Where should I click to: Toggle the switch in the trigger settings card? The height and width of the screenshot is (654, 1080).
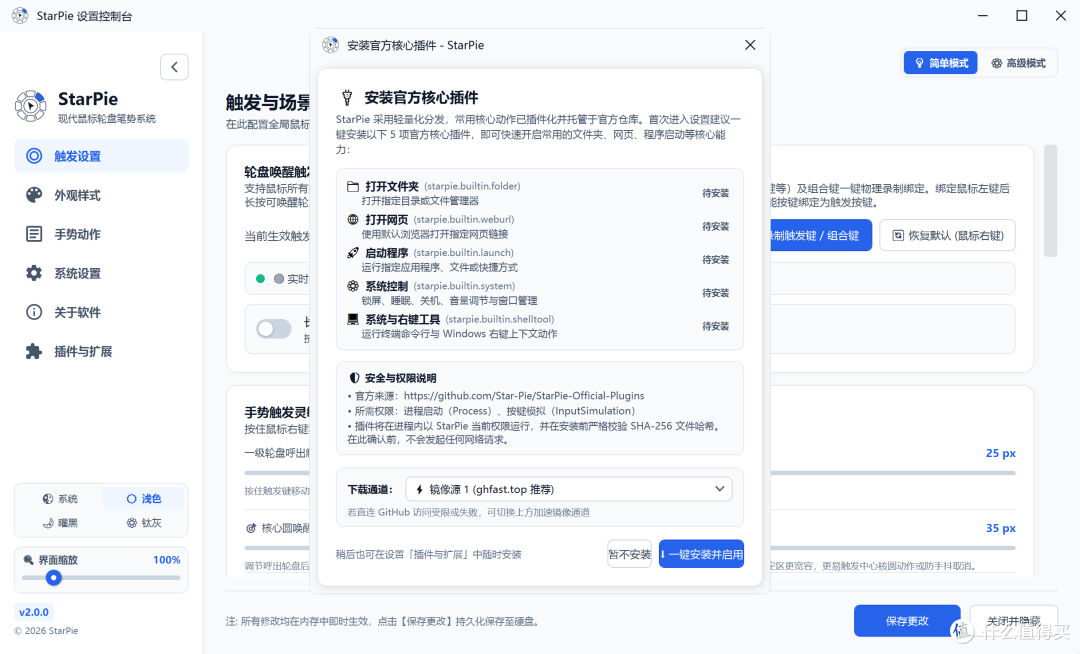tap(273, 329)
